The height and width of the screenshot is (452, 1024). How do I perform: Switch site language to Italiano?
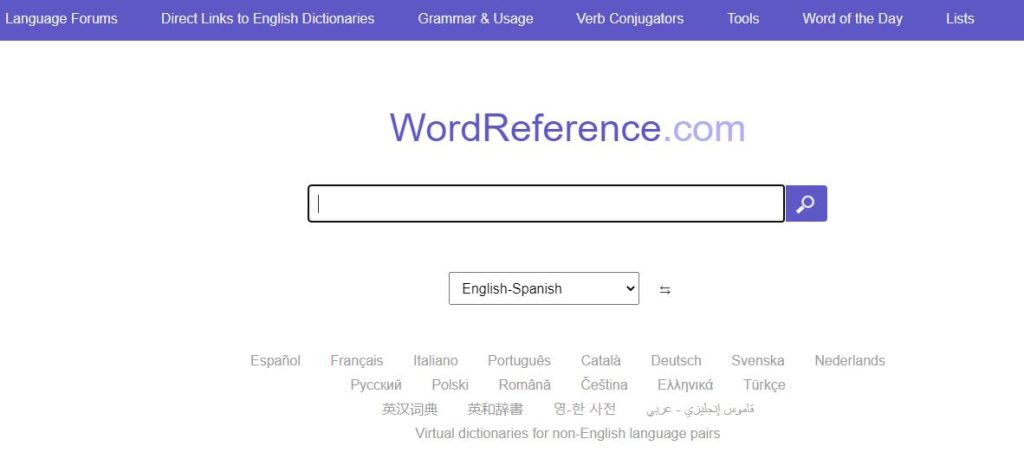pyautogui.click(x=436, y=361)
